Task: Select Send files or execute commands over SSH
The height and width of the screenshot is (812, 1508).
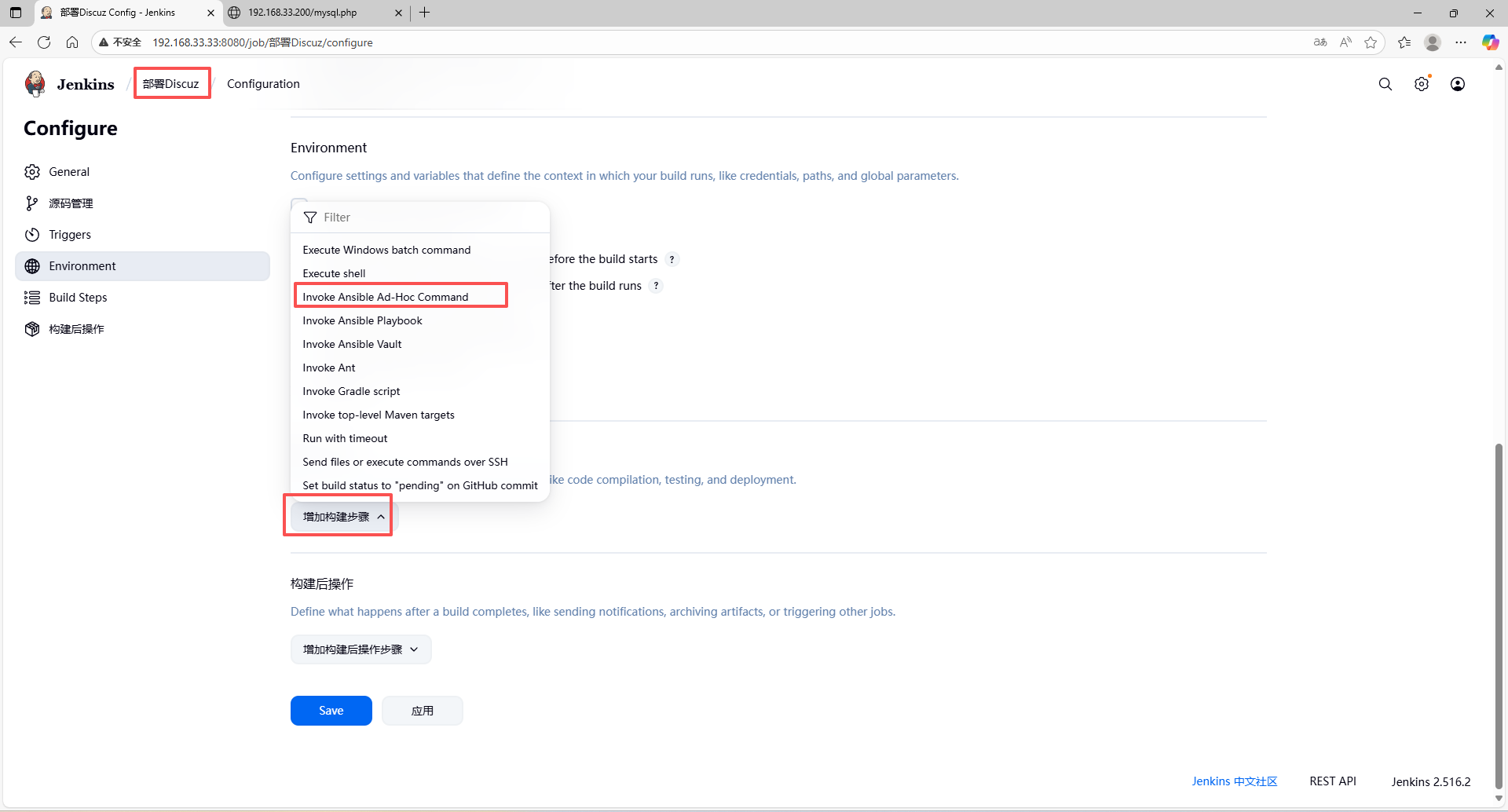Action: point(420,462)
